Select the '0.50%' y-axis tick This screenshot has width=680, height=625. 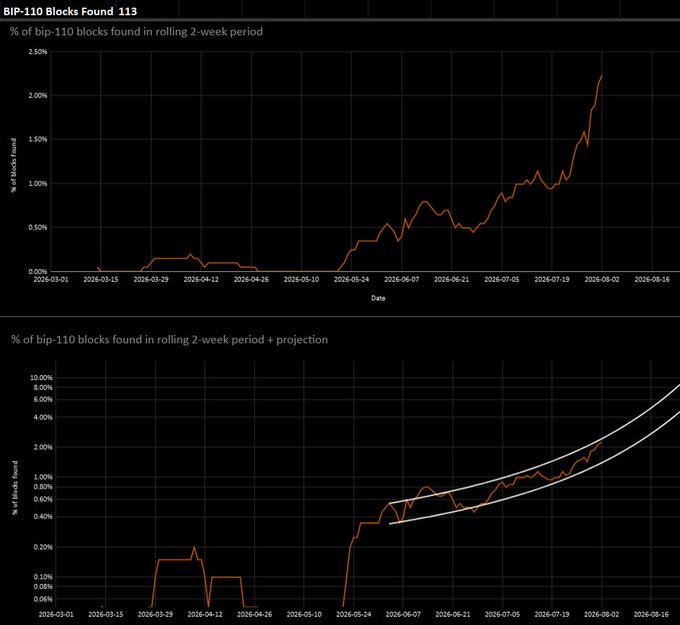pos(38,227)
